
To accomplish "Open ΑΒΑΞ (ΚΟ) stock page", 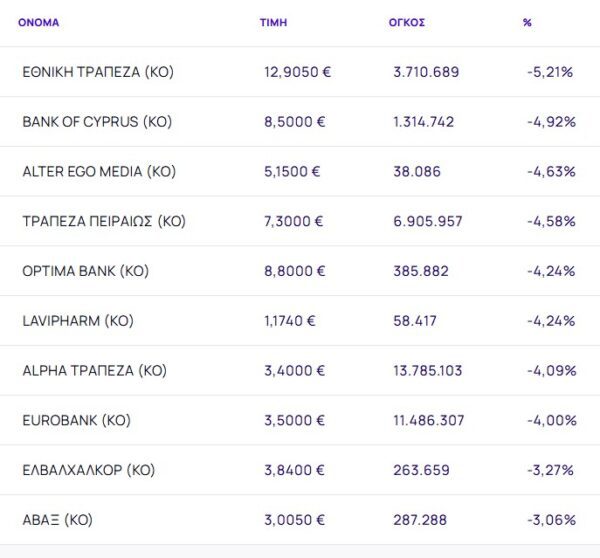I will (x=57, y=520).
